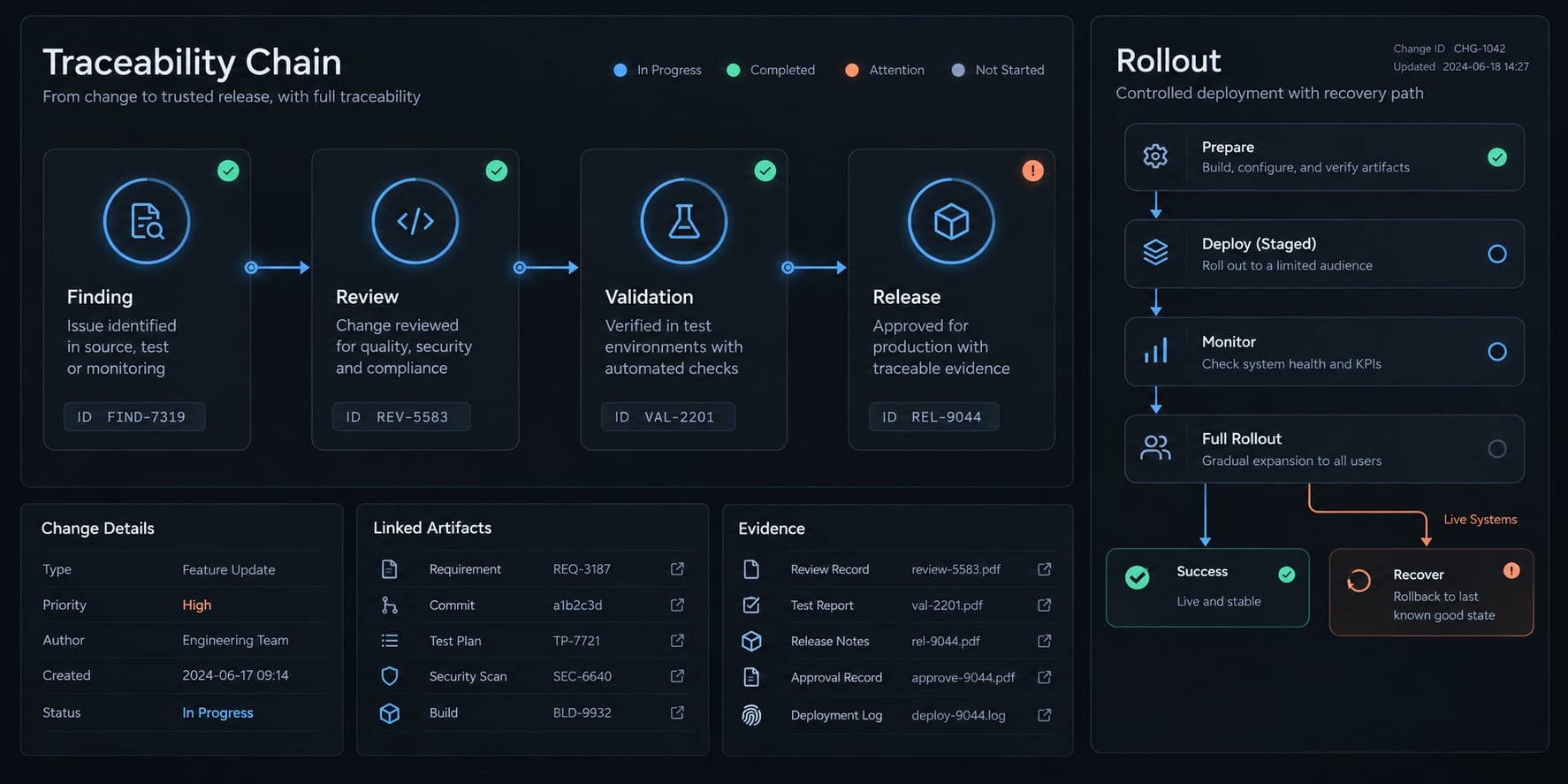Open external link for Commit a1b2c3d
1568x784 pixels.
677,605
